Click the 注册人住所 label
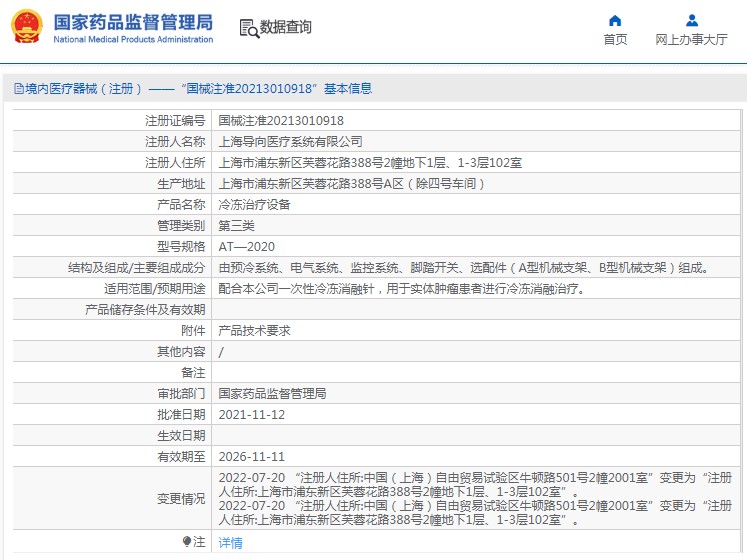 175,163
